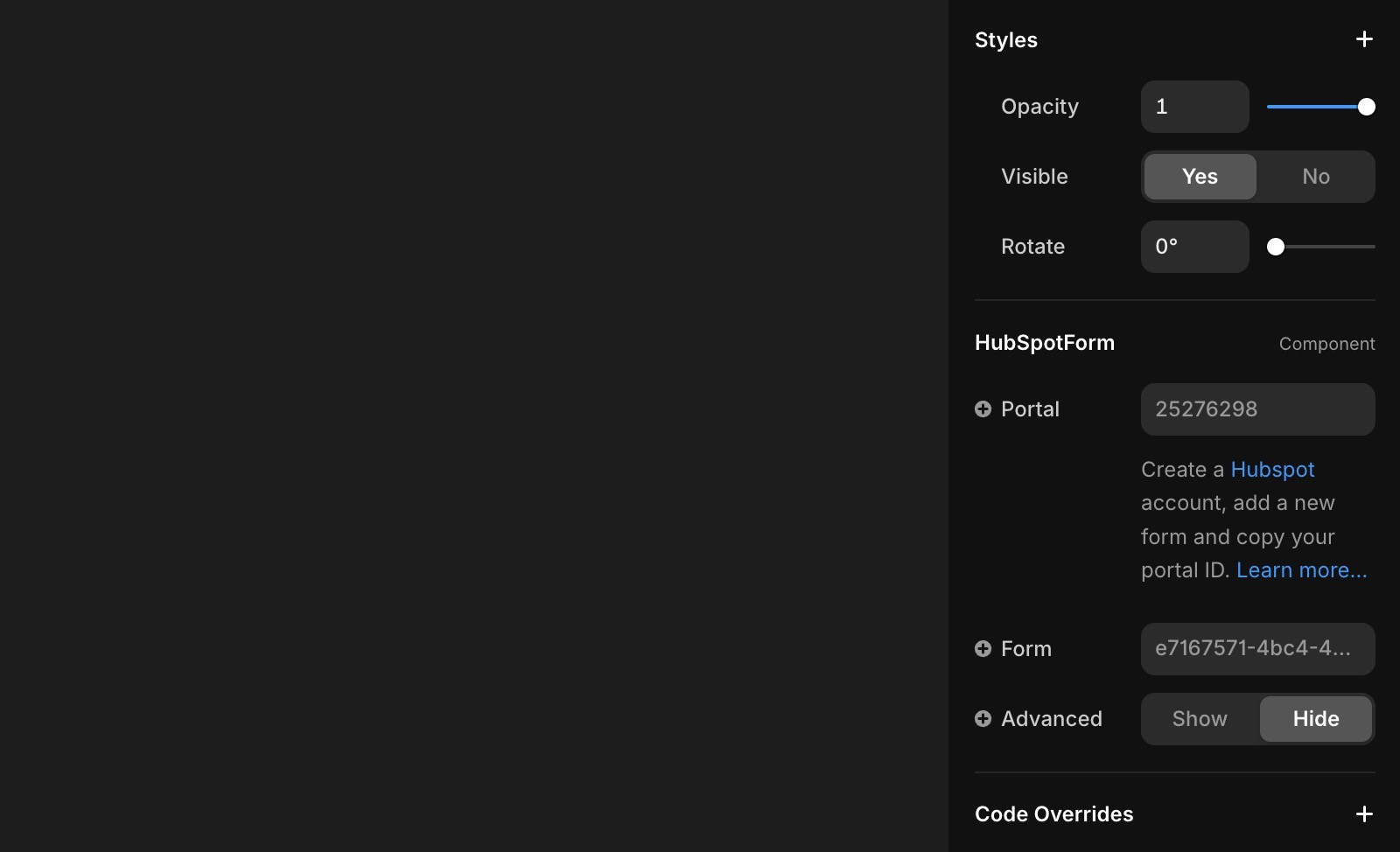Screen dimensions: 1400x852
Task: Open the Hubspot link
Action: click(1272, 469)
